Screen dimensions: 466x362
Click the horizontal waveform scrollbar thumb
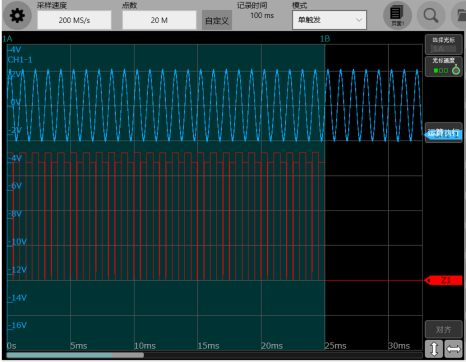[75, 355]
